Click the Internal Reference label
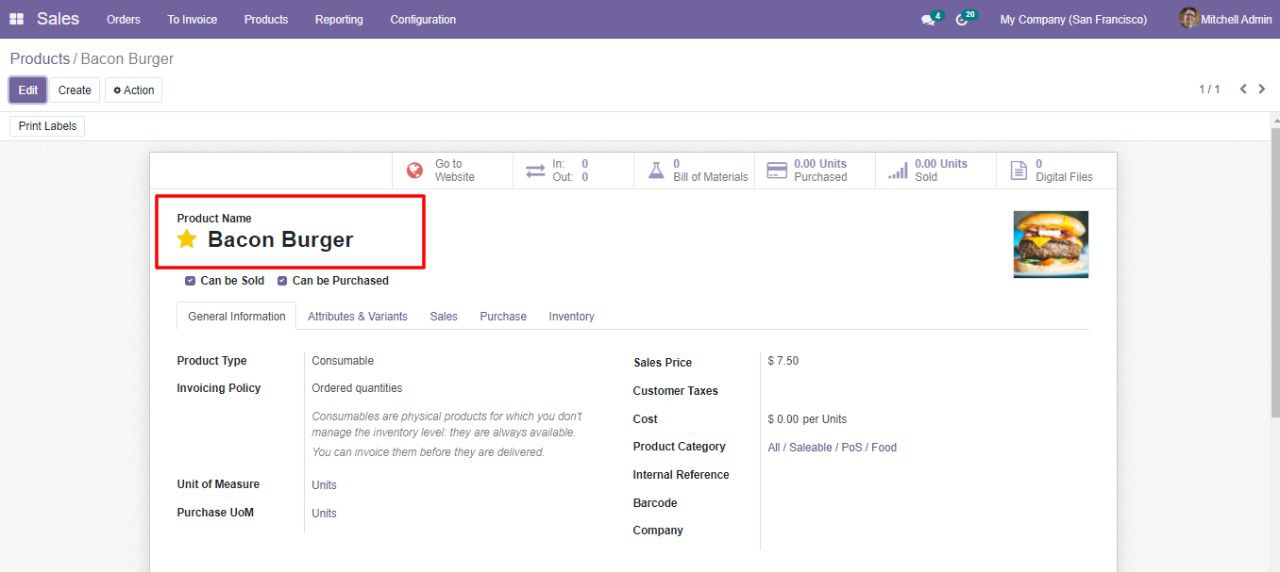The height and width of the screenshot is (572, 1280). click(x=681, y=475)
